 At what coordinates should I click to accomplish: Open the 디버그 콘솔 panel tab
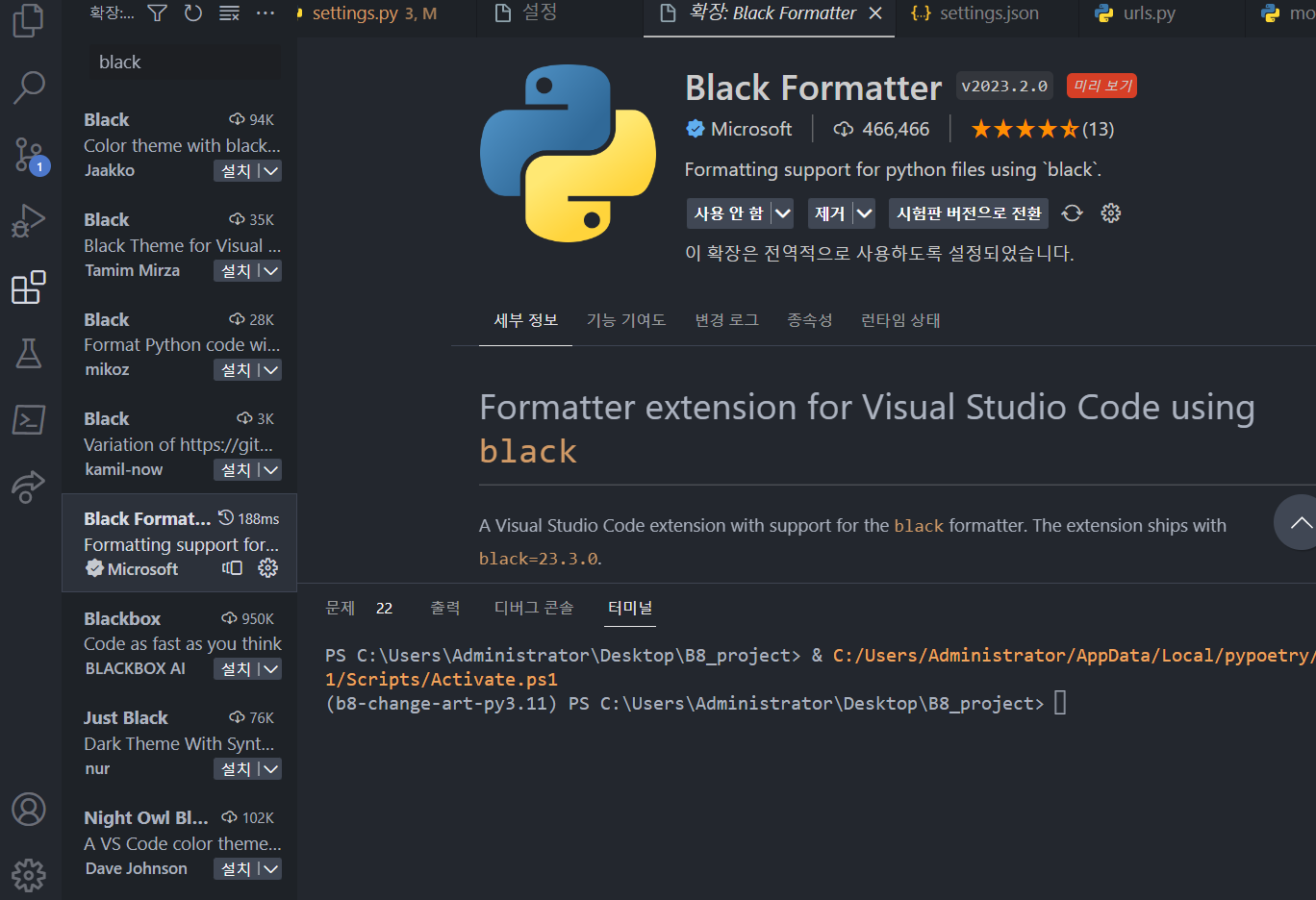tap(534, 608)
